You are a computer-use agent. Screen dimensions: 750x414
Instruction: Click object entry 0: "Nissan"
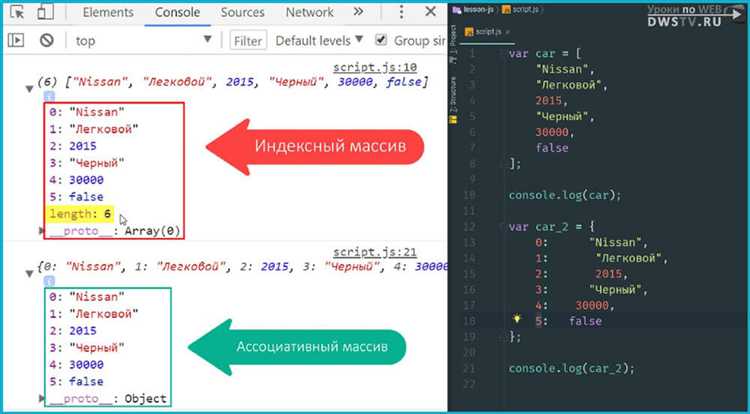coord(87,297)
